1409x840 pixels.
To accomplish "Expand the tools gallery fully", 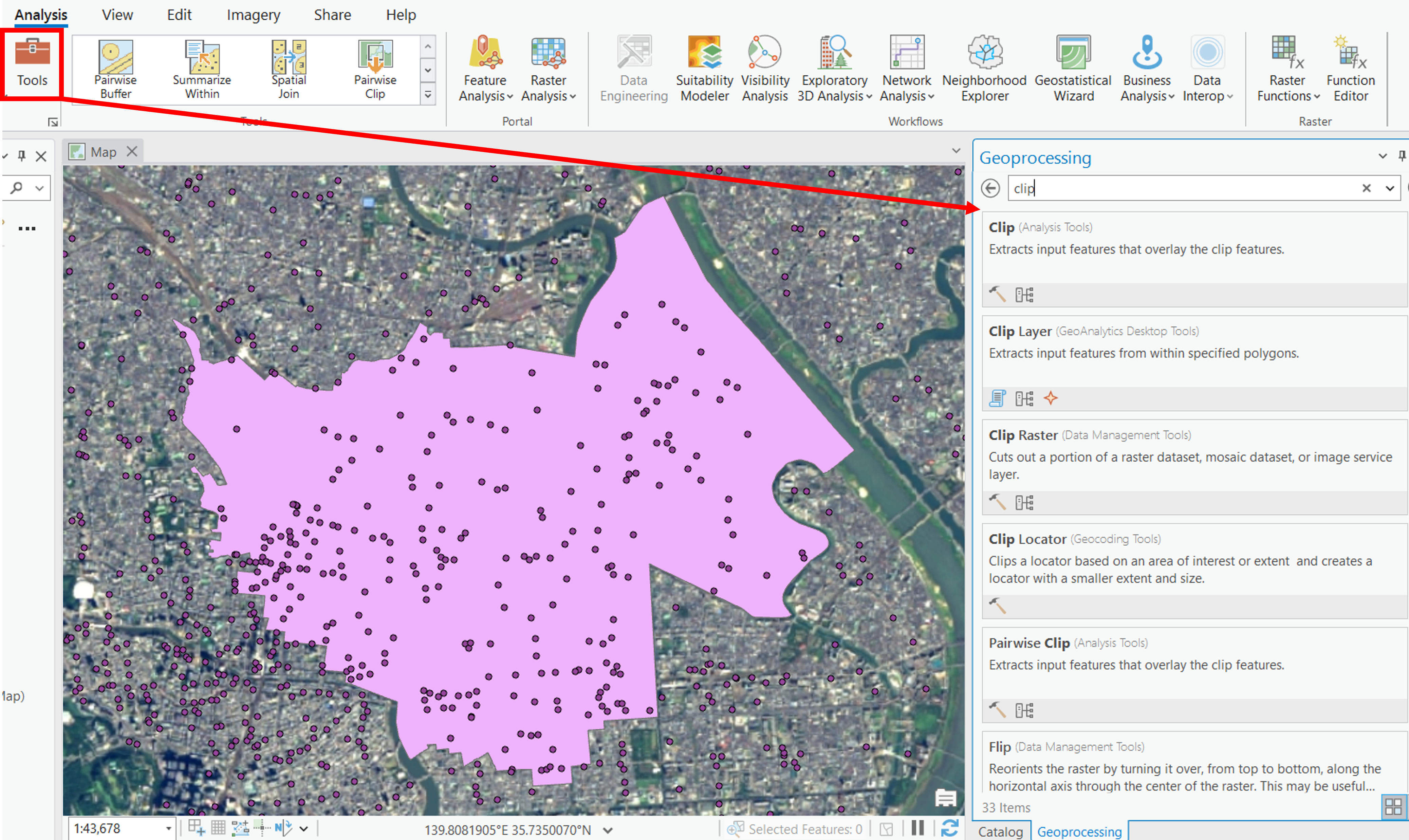I will tap(428, 95).
